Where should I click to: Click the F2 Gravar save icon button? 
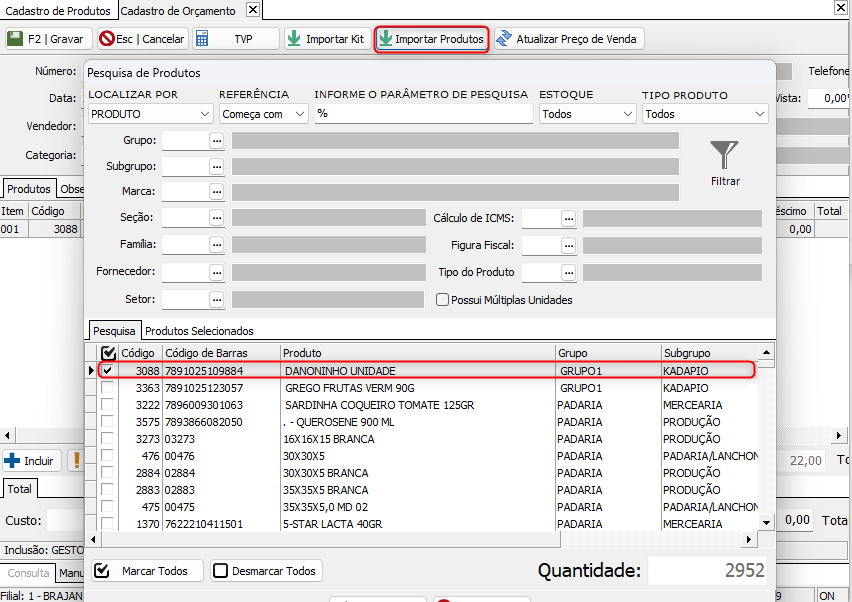point(45,39)
